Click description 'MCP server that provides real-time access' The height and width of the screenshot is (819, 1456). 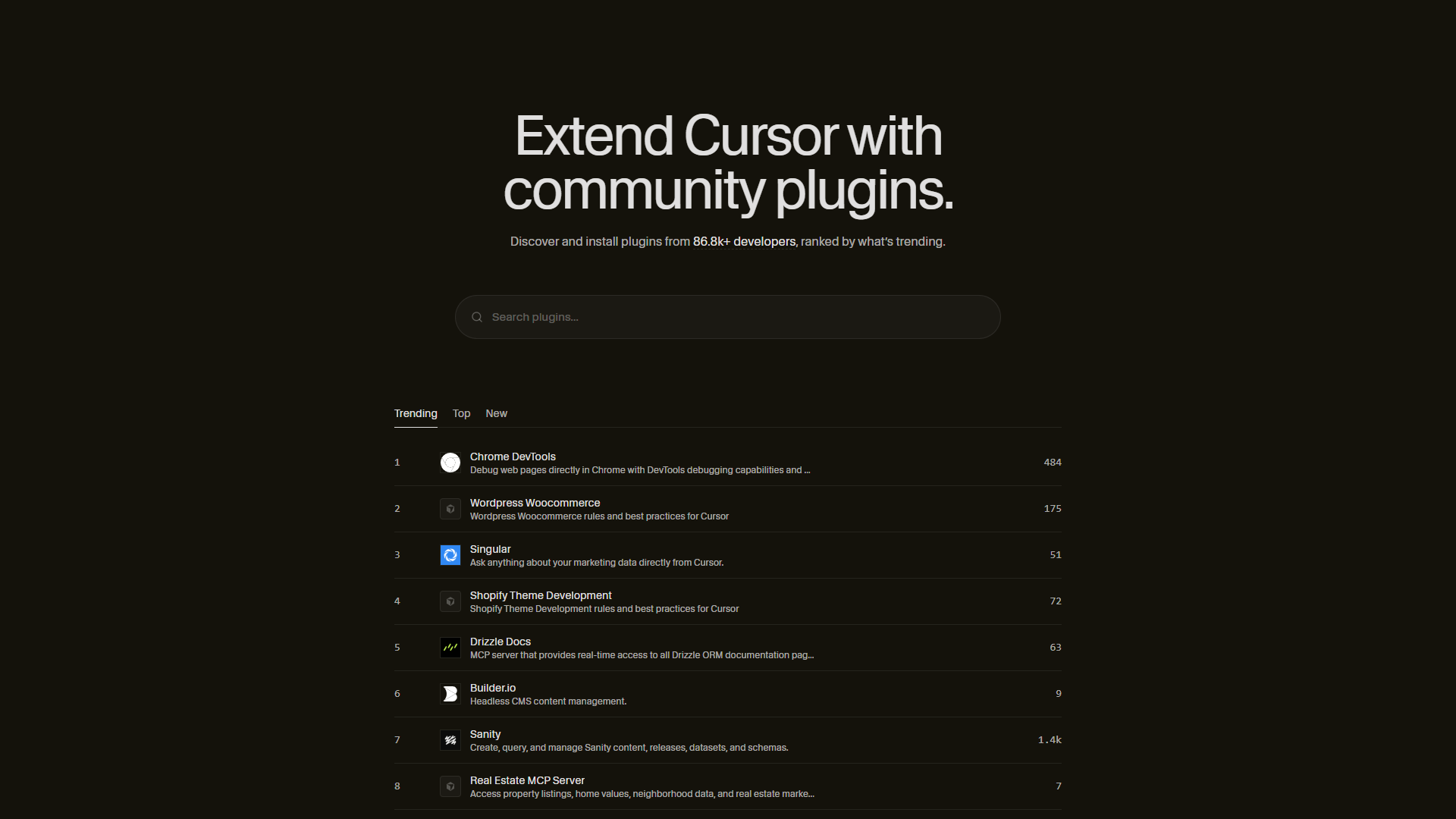[642, 655]
